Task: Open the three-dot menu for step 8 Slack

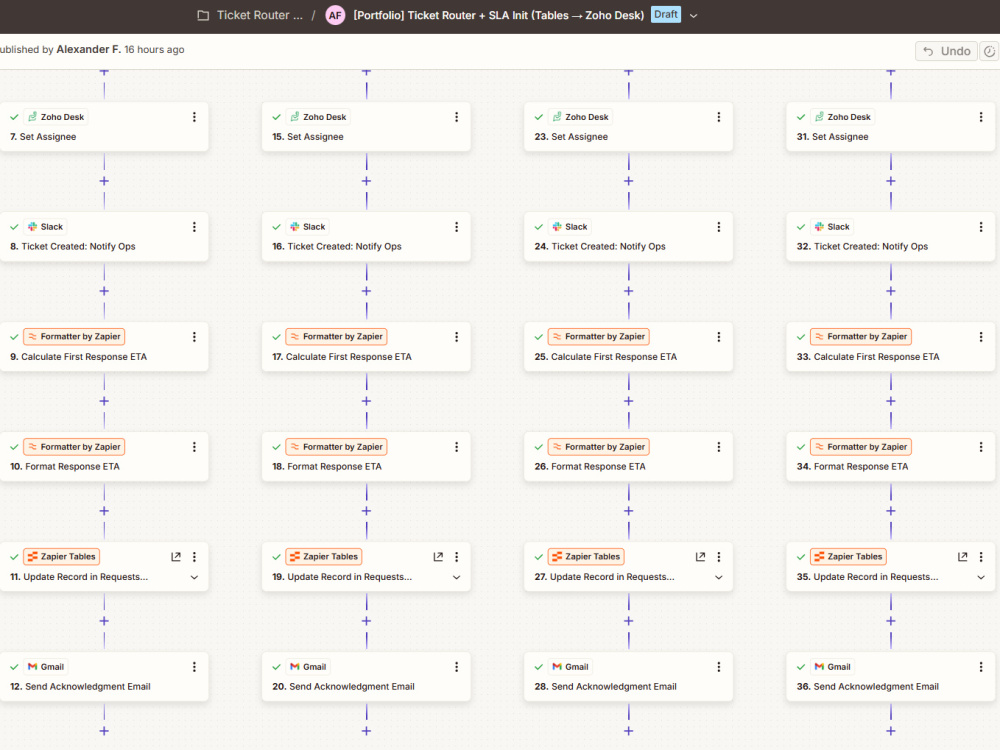Action: click(x=195, y=227)
